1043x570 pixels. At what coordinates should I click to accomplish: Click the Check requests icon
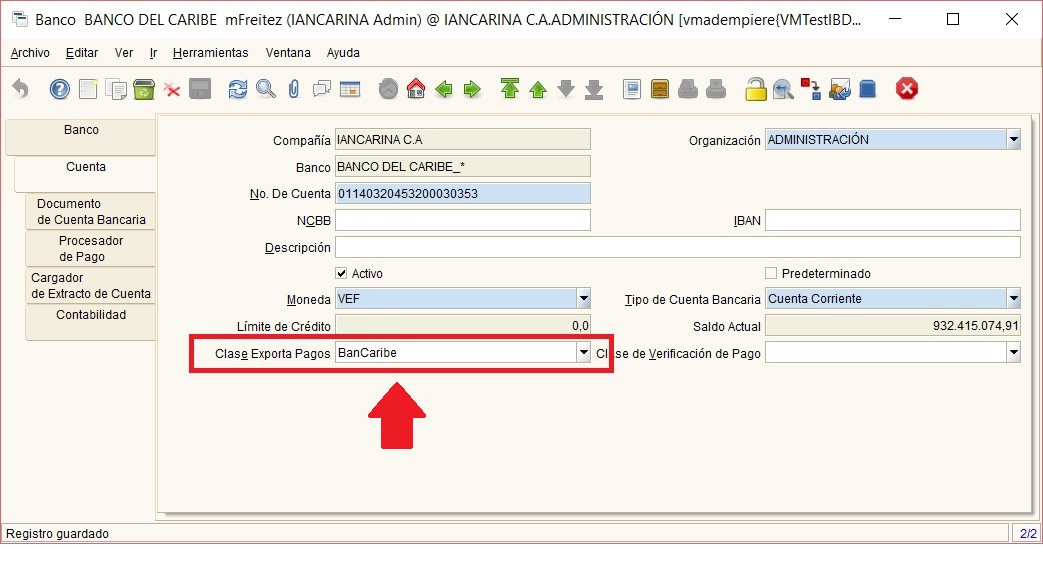tap(839, 88)
